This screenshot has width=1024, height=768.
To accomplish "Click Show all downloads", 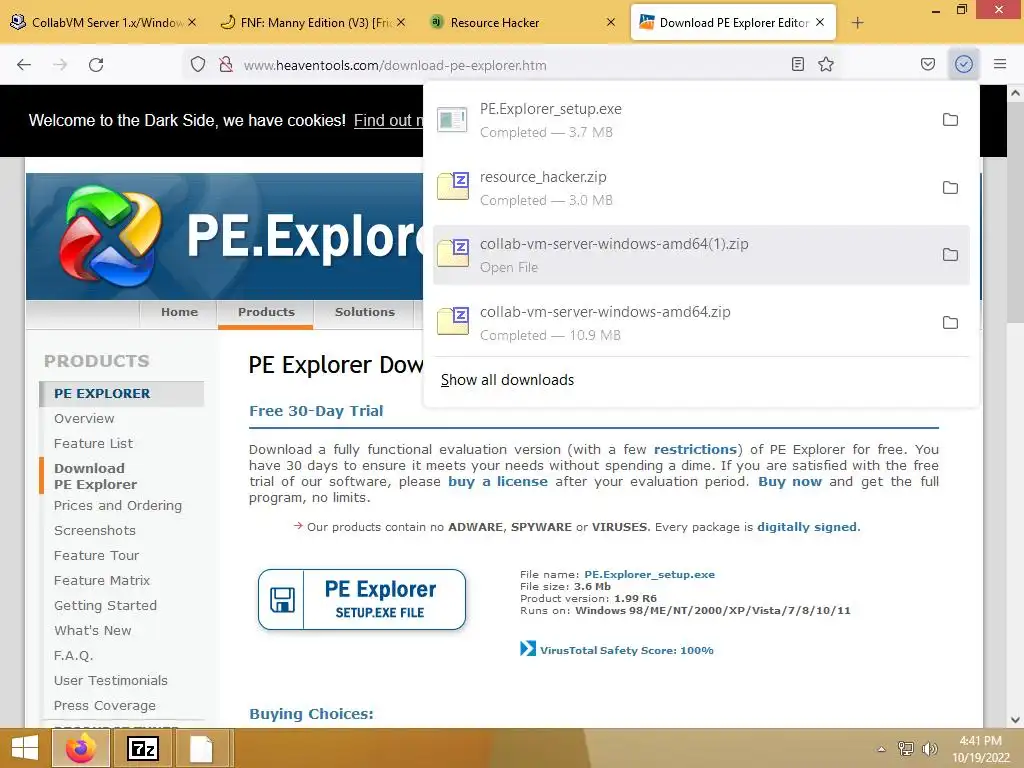I will (x=507, y=380).
